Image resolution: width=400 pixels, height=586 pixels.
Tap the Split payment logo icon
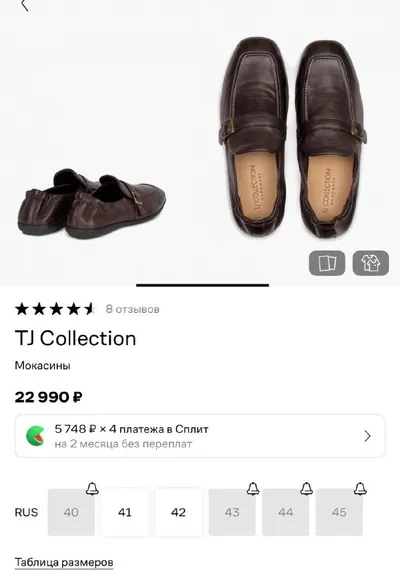point(36,436)
